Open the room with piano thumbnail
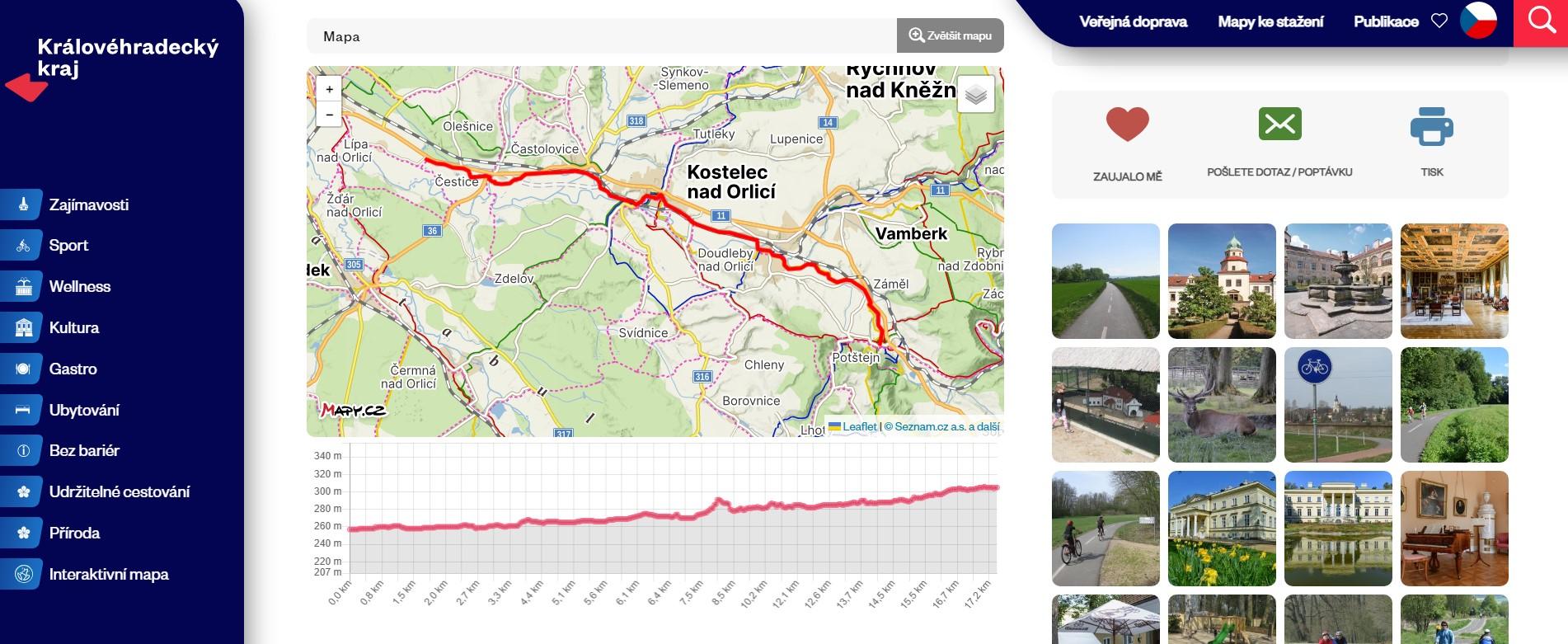The image size is (1568, 644). 1454,529
